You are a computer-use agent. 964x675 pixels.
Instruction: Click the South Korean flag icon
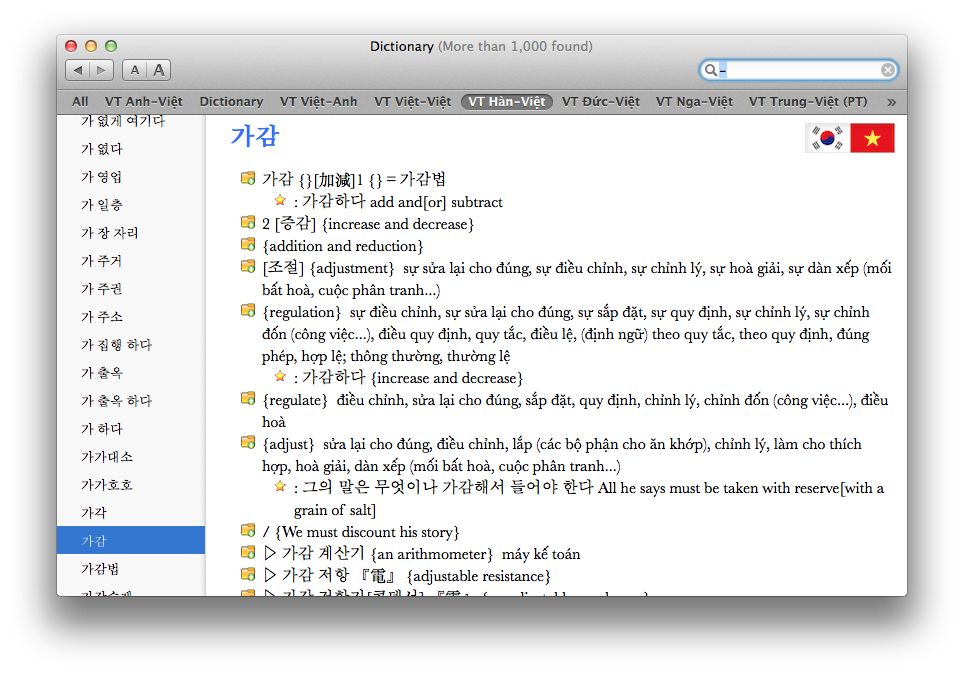[x=828, y=138]
